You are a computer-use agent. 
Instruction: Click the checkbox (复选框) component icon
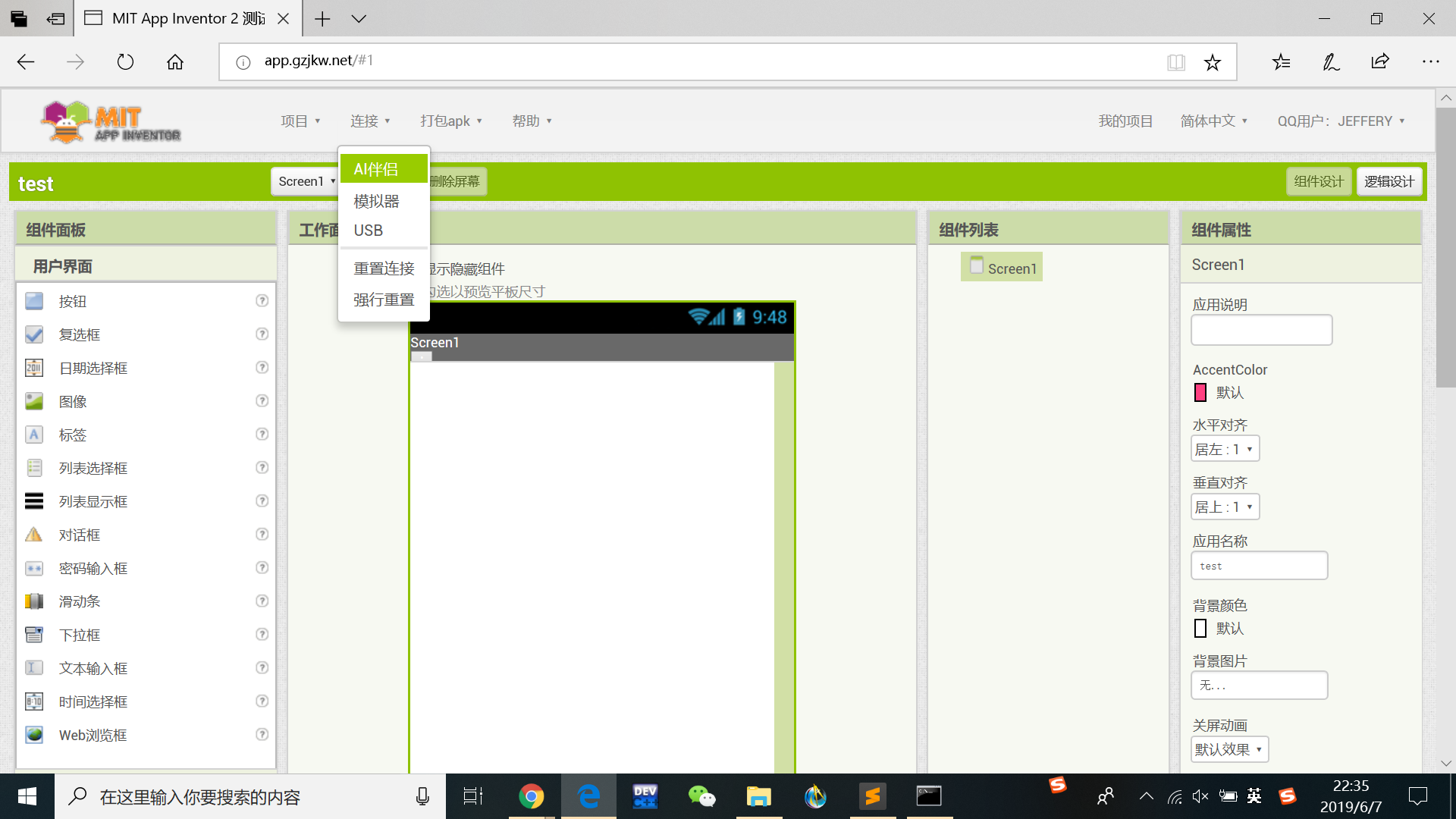[34, 334]
